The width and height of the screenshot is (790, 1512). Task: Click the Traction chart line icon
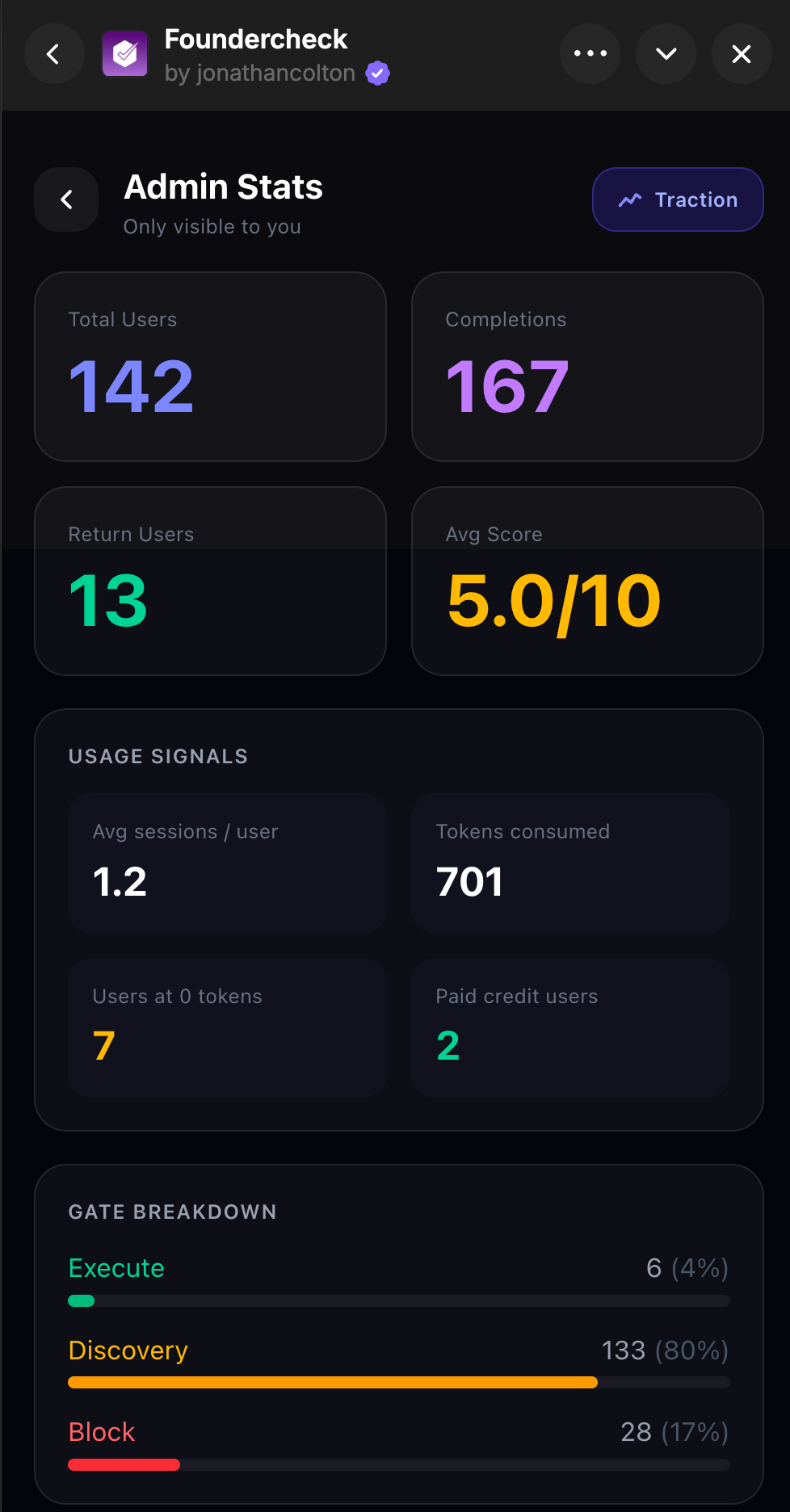point(630,199)
